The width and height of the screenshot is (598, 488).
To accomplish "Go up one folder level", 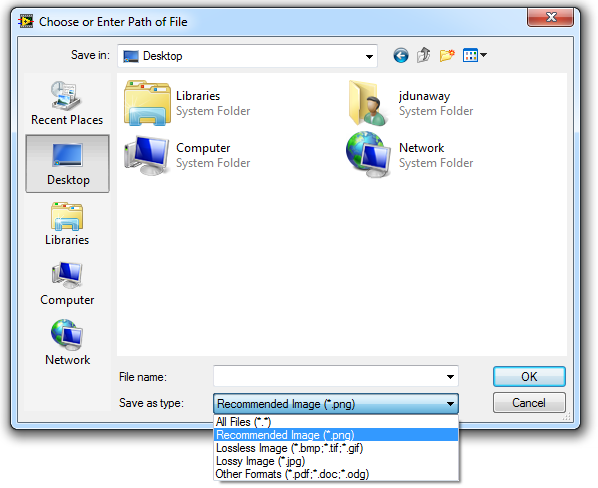I will 424,55.
